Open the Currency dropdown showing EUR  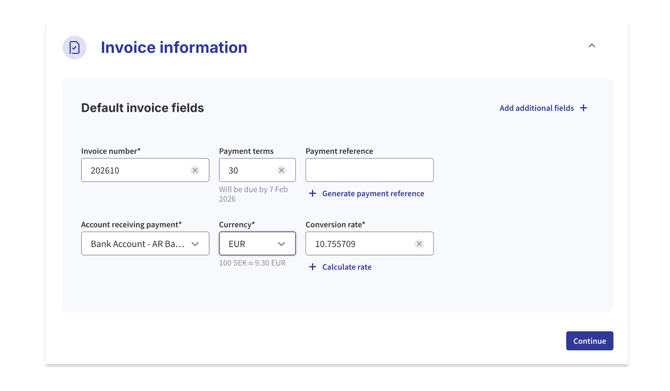click(x=257, y=244)
